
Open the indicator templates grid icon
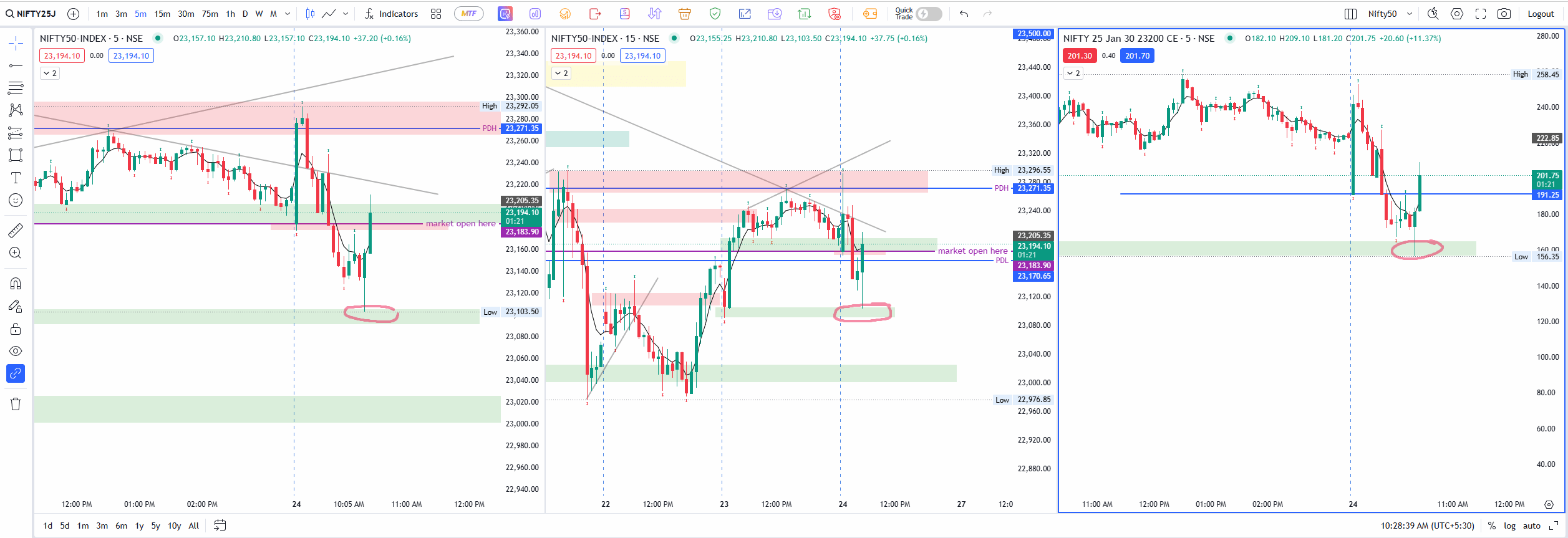pyautogui.click(x=436, y=14)
